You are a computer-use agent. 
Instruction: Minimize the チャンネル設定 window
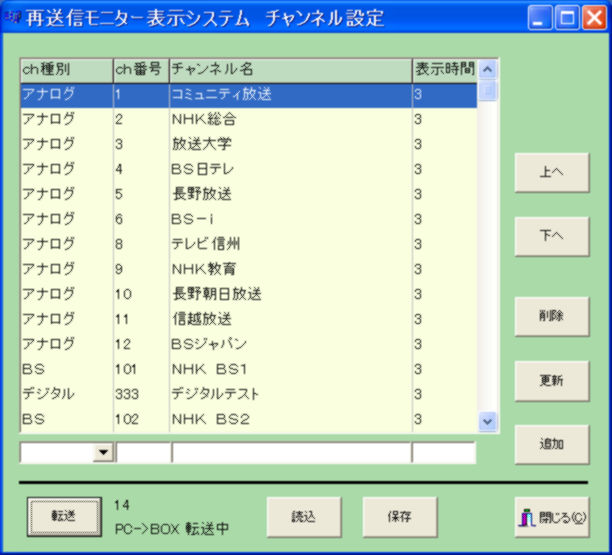pos(539,18)
